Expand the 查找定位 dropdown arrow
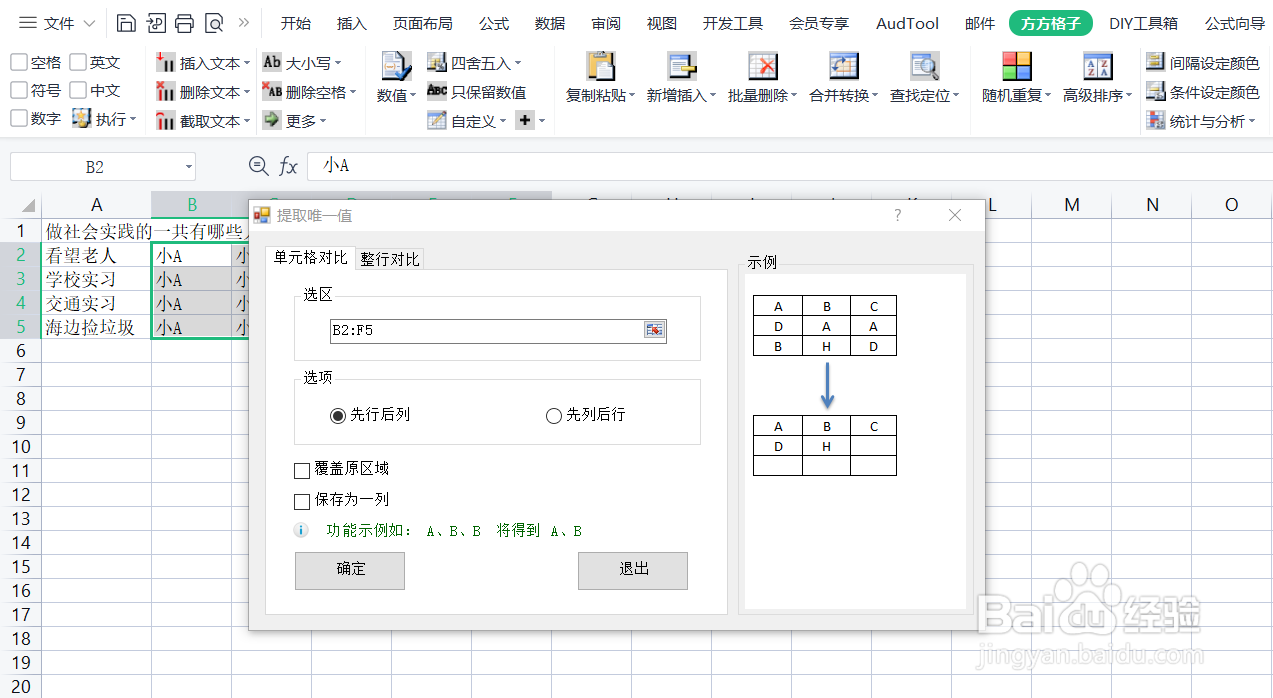This screenshot has height=698, width=1273. 956,97
